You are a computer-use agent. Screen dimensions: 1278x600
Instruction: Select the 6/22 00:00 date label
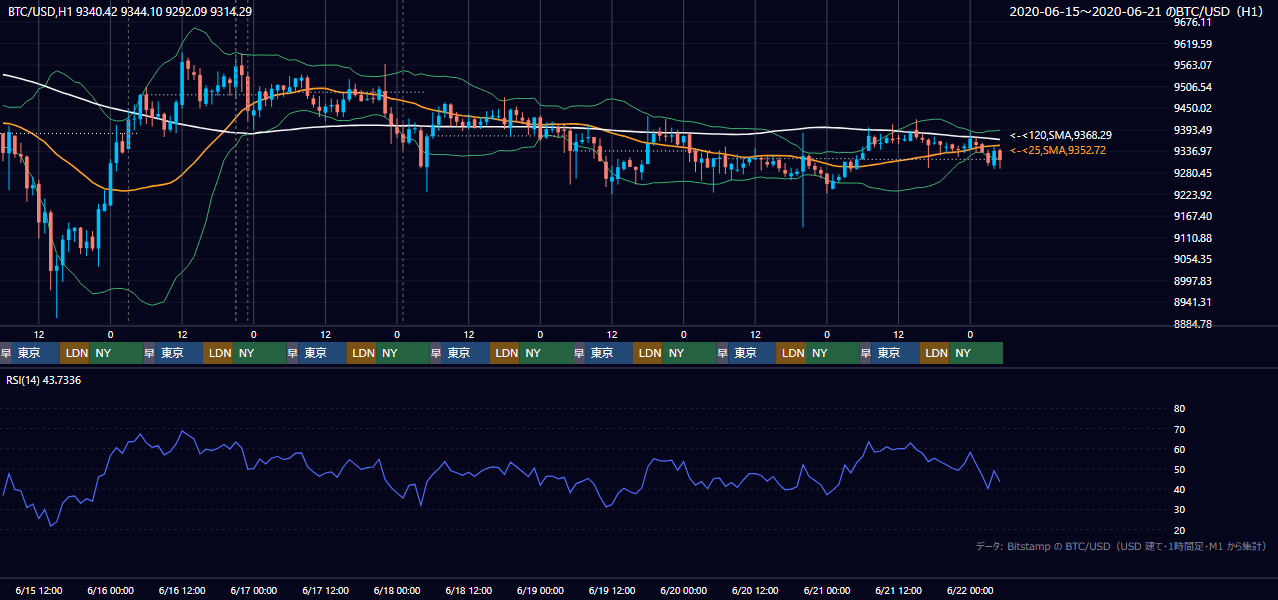(969, 590)
